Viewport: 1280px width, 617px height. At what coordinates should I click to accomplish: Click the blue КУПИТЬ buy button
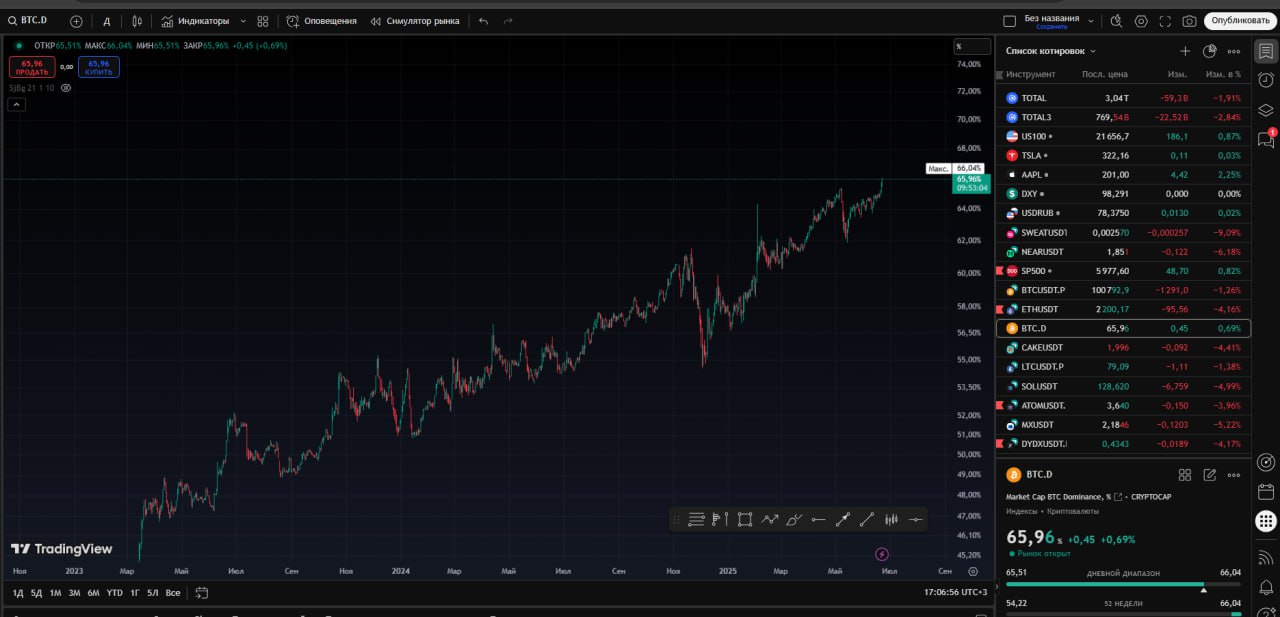tap(99, 67)
